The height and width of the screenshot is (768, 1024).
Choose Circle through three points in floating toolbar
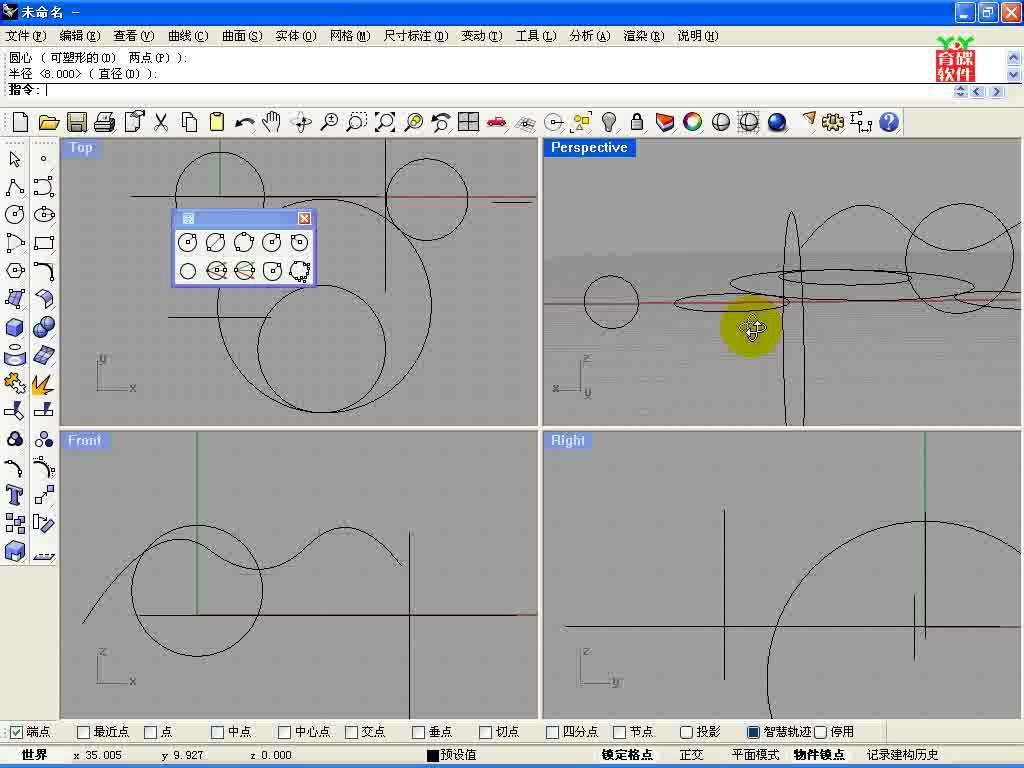[244, 243]
